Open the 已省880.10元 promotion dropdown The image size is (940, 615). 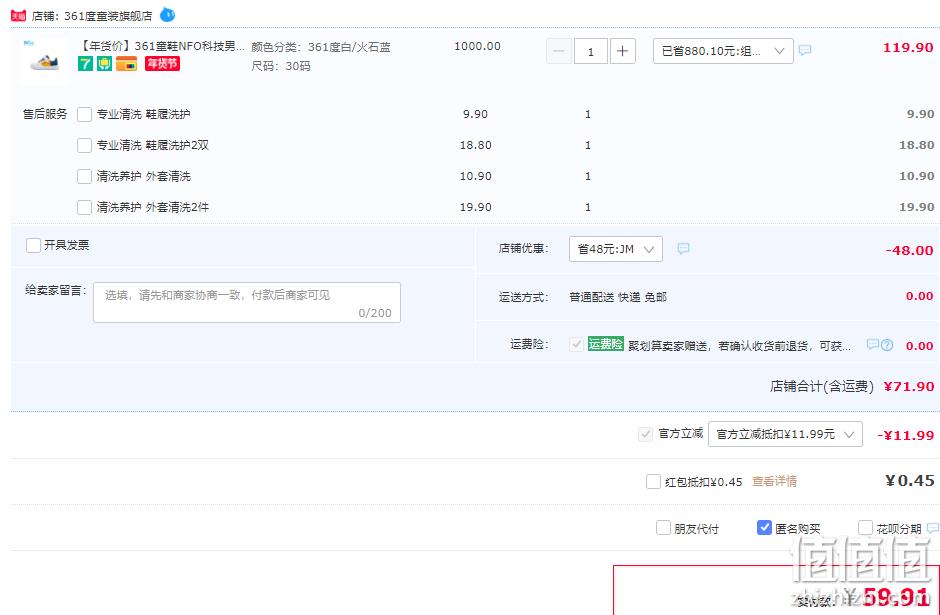[723, 51]
